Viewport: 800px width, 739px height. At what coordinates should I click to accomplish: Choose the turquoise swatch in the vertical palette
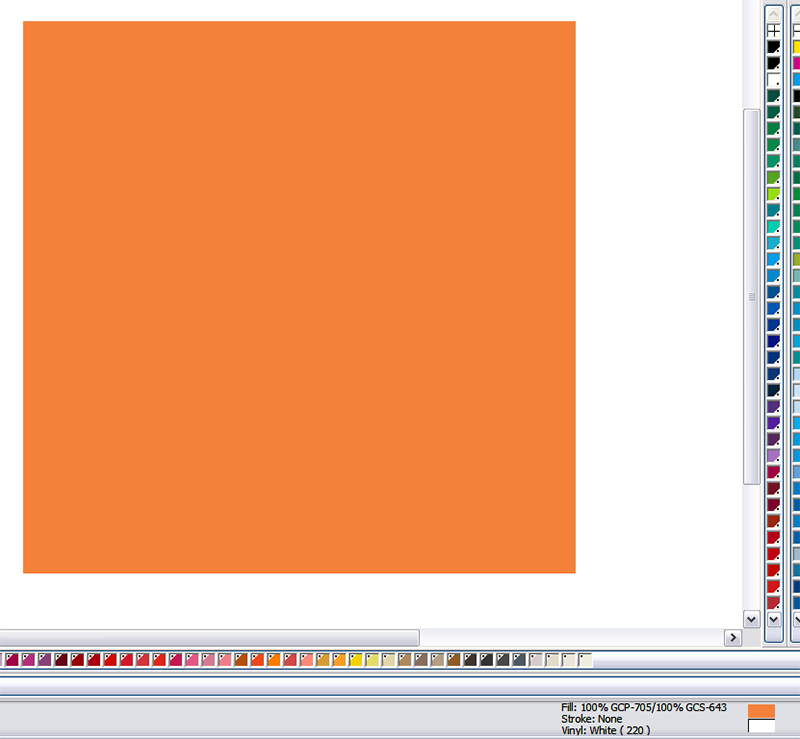click(773, 227)
